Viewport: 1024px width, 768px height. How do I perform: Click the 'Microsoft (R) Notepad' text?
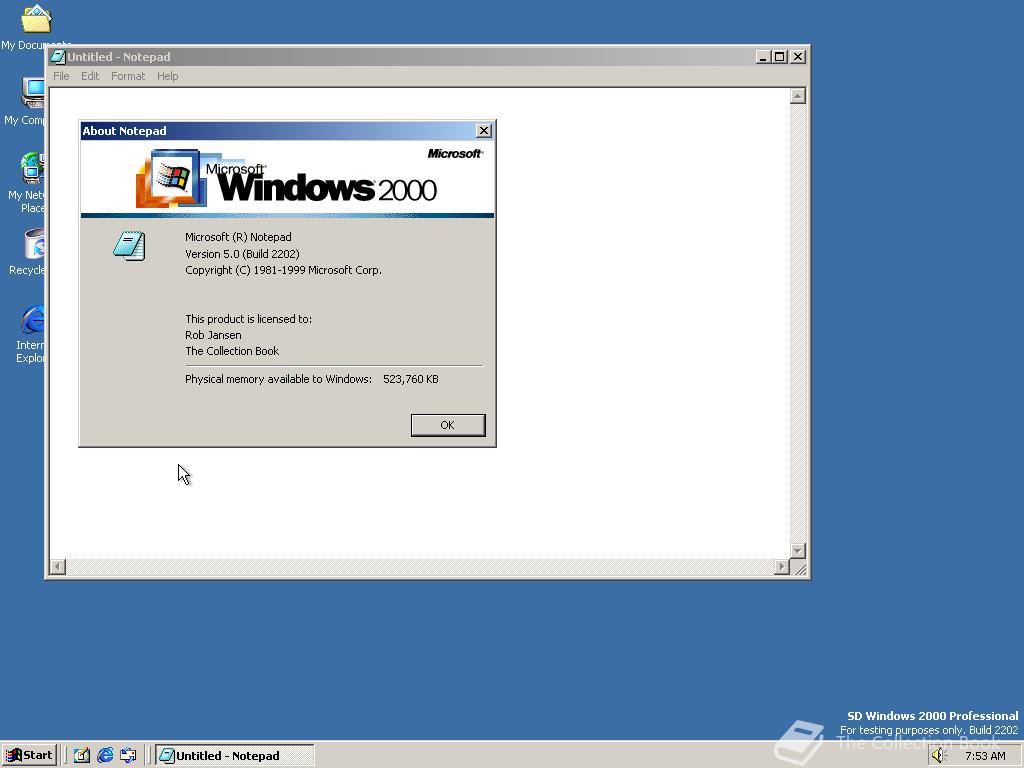pyautogui.click(x=238, y=238)
